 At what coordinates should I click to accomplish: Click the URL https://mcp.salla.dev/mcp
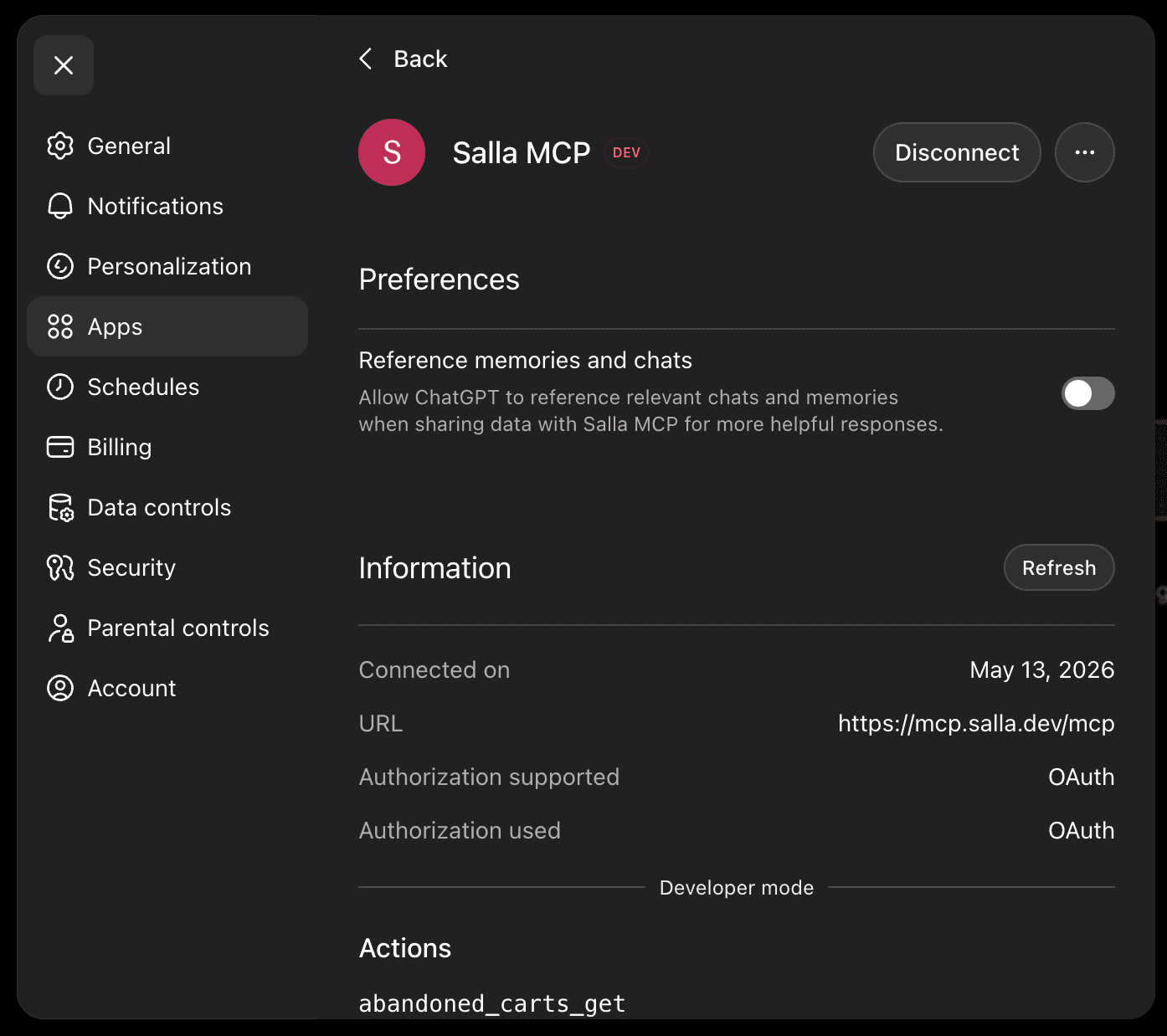point(976,723)
